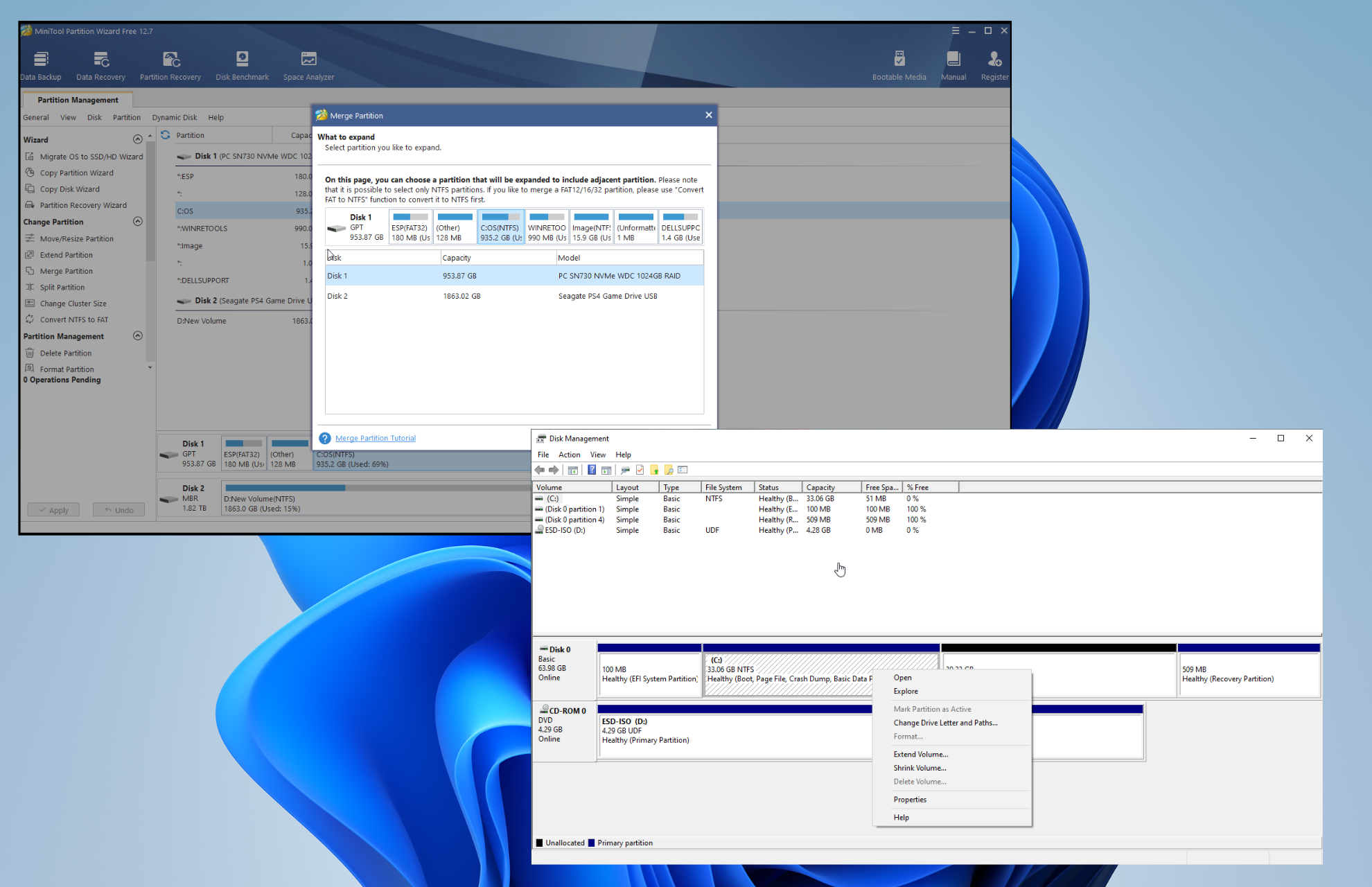
Task: Select the WINRETOOLS partition block in dialog
Action: pos(547,227)
